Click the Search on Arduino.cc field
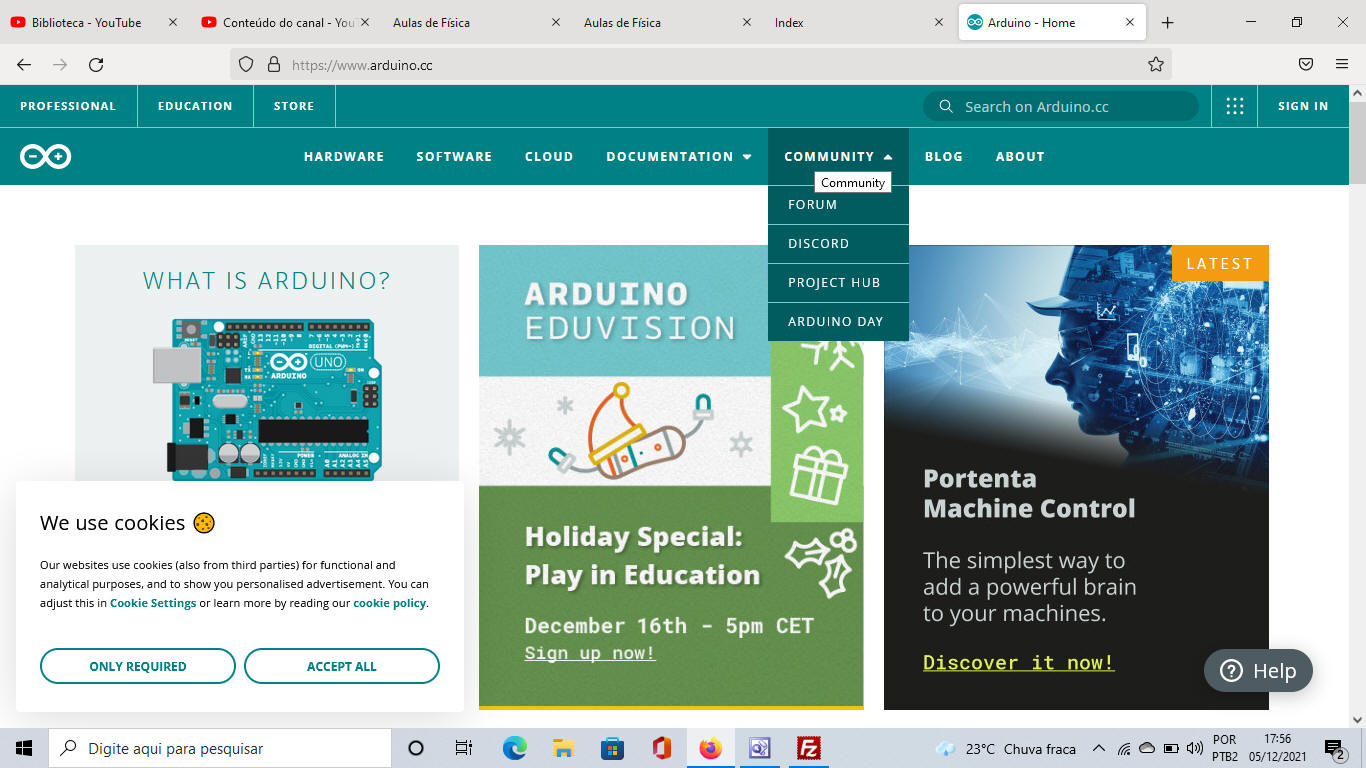The width and height of the screenshot is (1366, 768). coord(1070,106)
